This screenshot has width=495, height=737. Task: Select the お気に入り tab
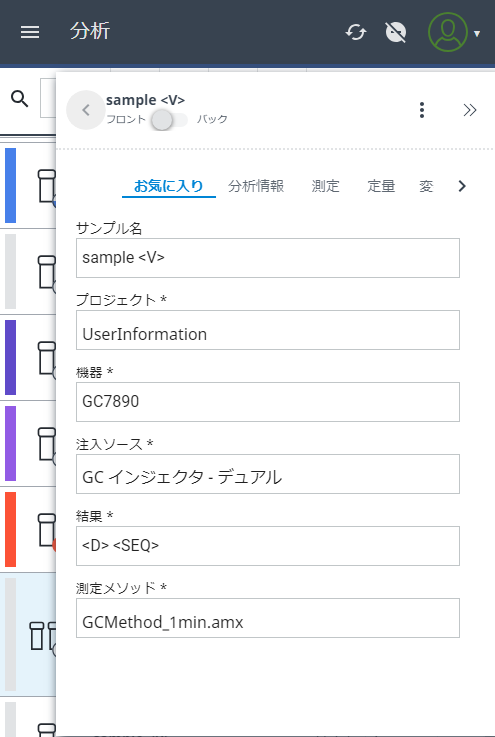click(169, 186)
